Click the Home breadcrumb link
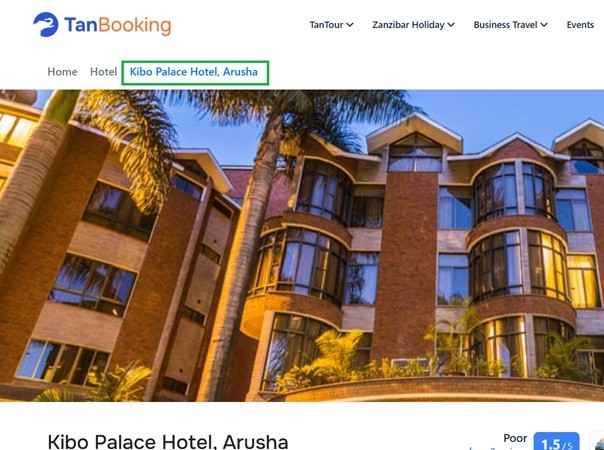The image size is (604, 450). click(62, 72)
